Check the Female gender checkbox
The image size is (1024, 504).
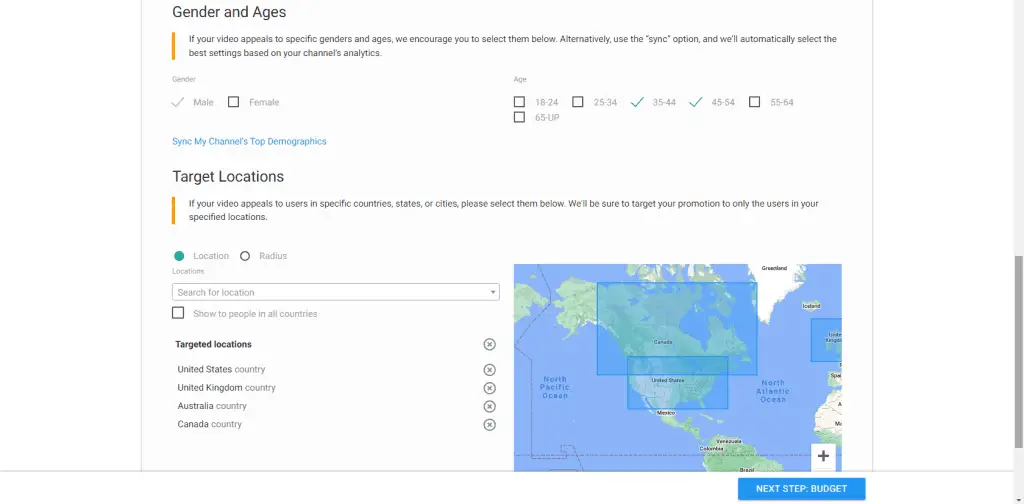[x=234, y=102]
